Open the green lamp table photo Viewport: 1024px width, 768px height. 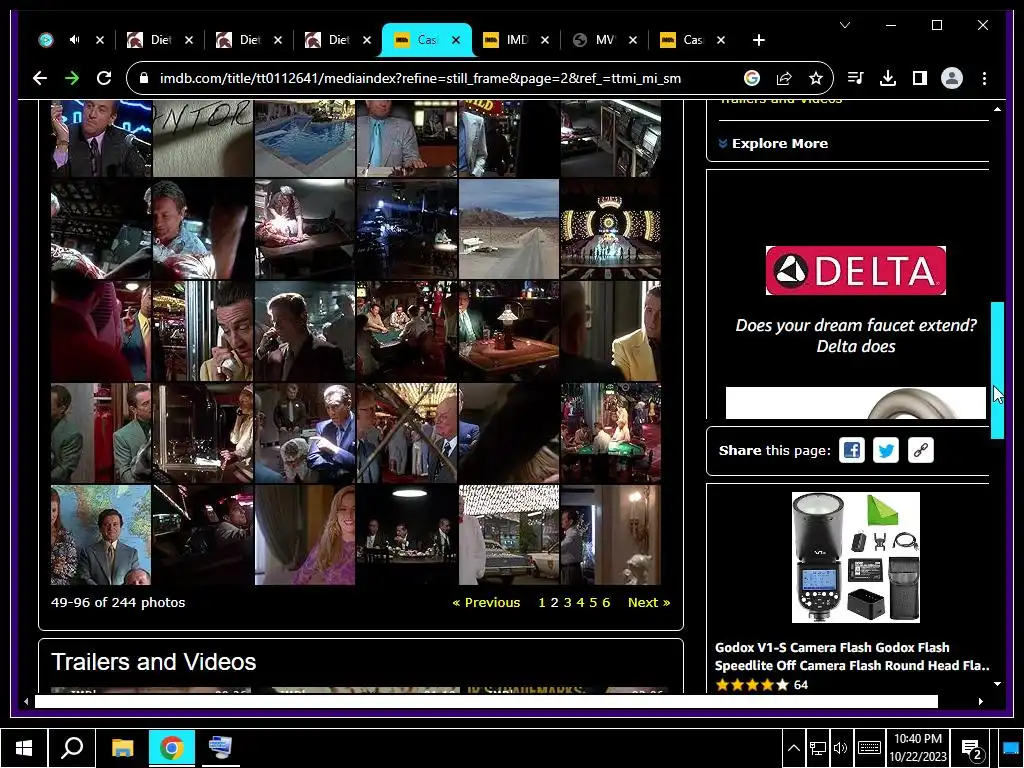(x=509, y=331)
